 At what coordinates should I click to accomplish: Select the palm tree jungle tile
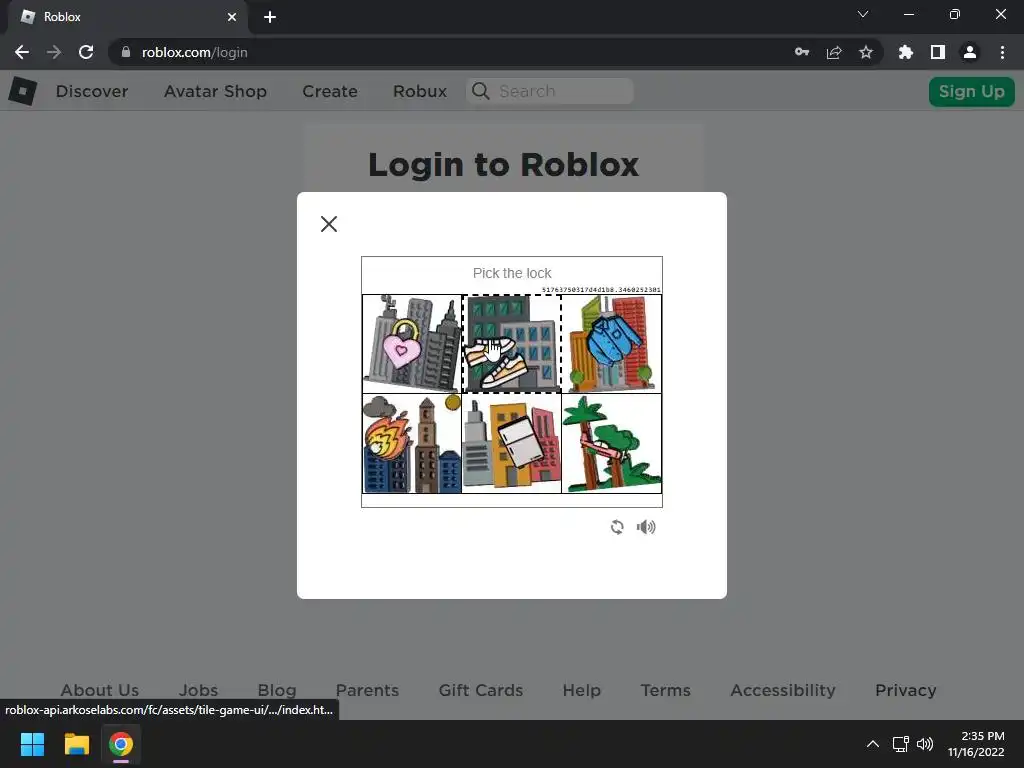[x=612, y=443]
